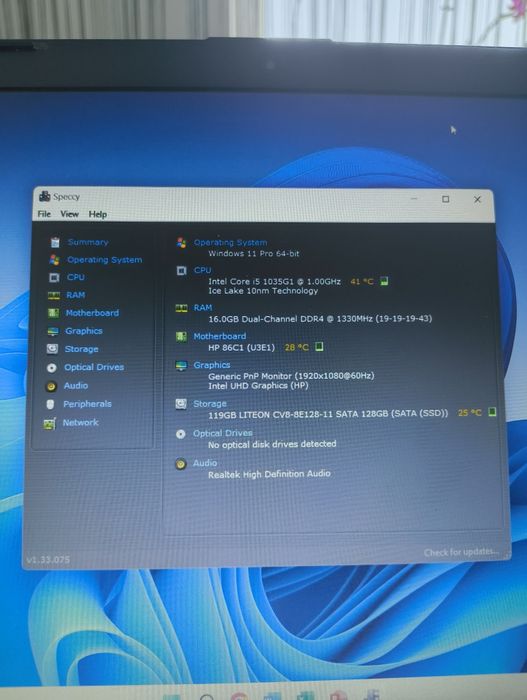Select Optical Drives in the sidebar
This screenshot has height=700, width=527.
coord(94,367)
